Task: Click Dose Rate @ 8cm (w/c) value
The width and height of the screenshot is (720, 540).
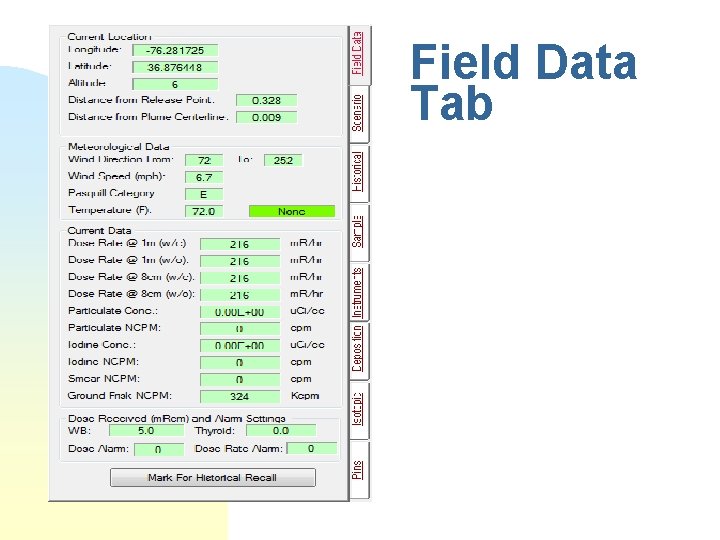Action: point(240,278)
